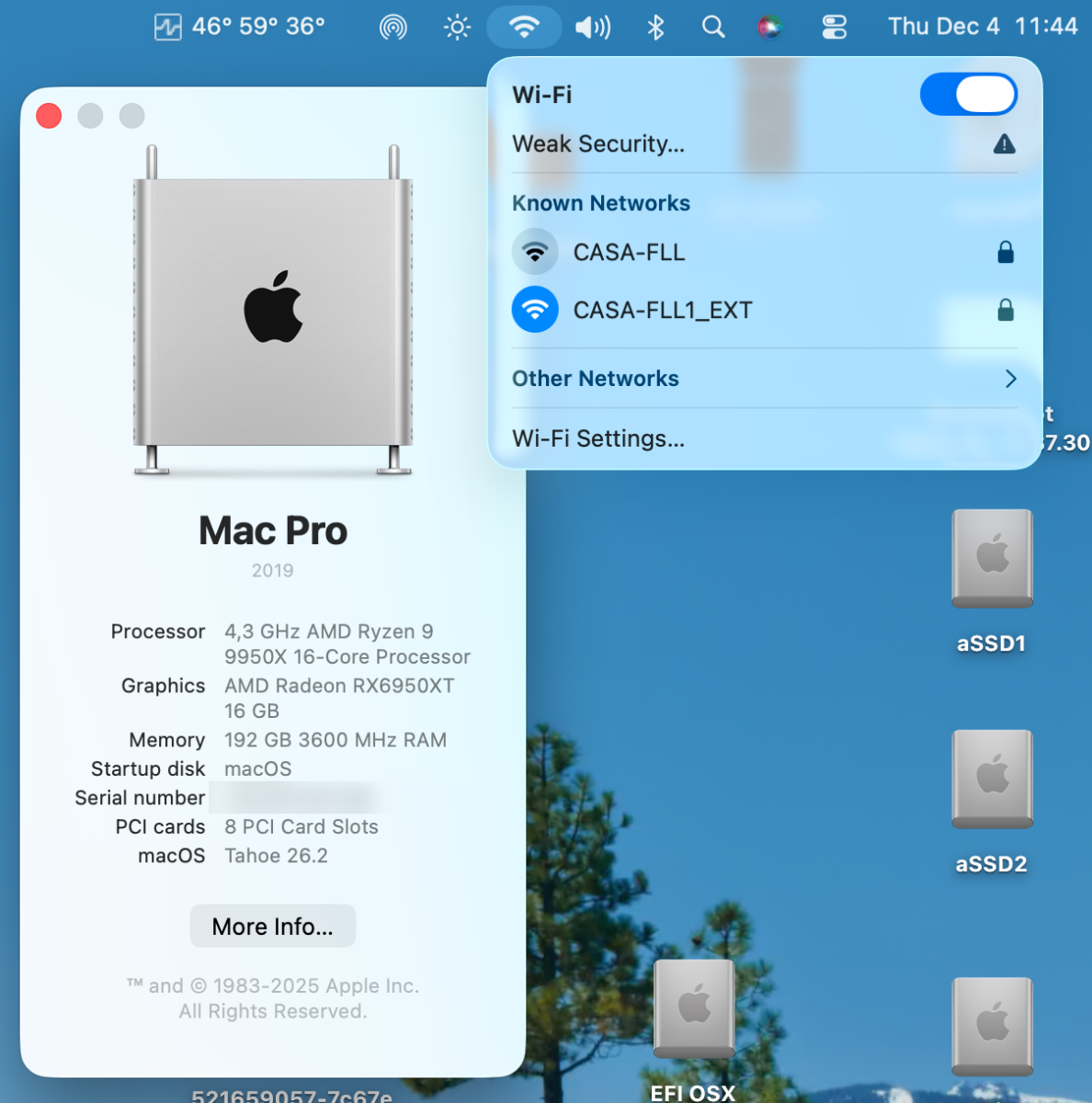Click the lock icon beside CASA-FLL
This screenshot has width=1092, height=1103.
coord(1006,252)
